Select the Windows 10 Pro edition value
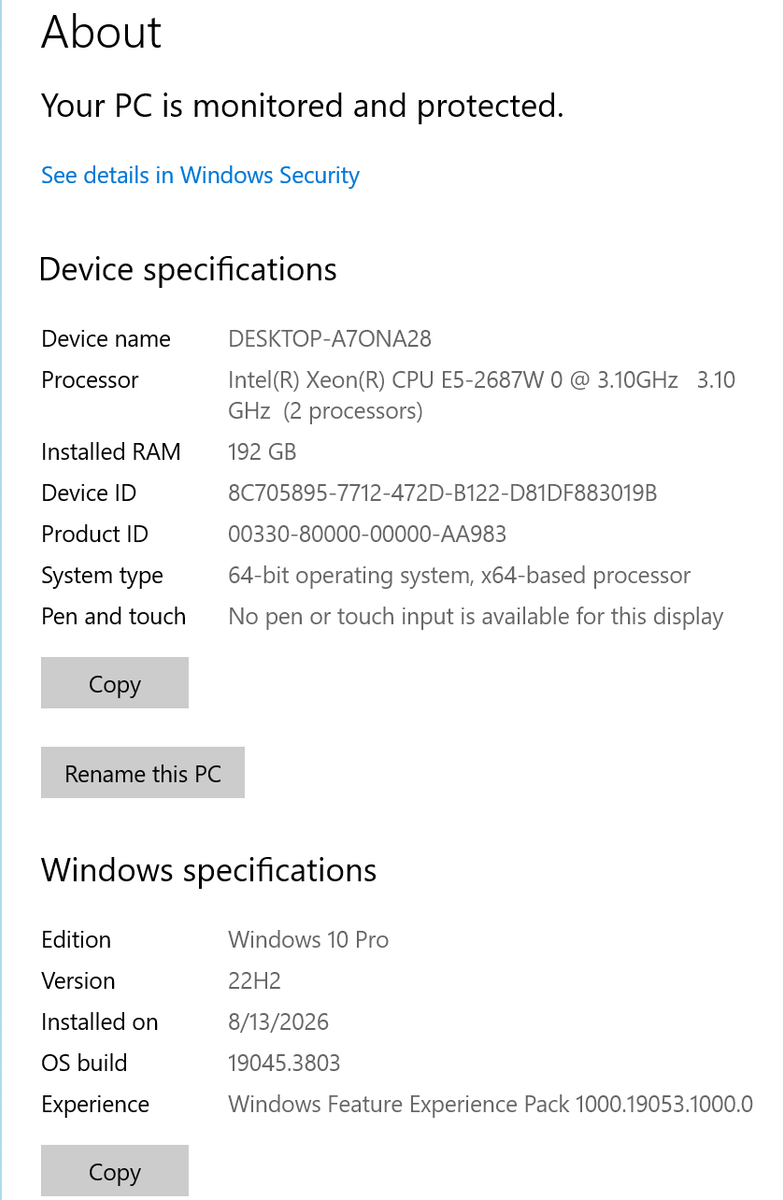The image size is (783, 1200). [x=308, y=940]
